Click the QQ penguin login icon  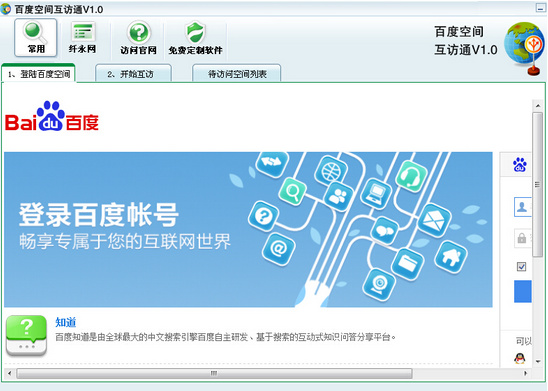point(520,358)
